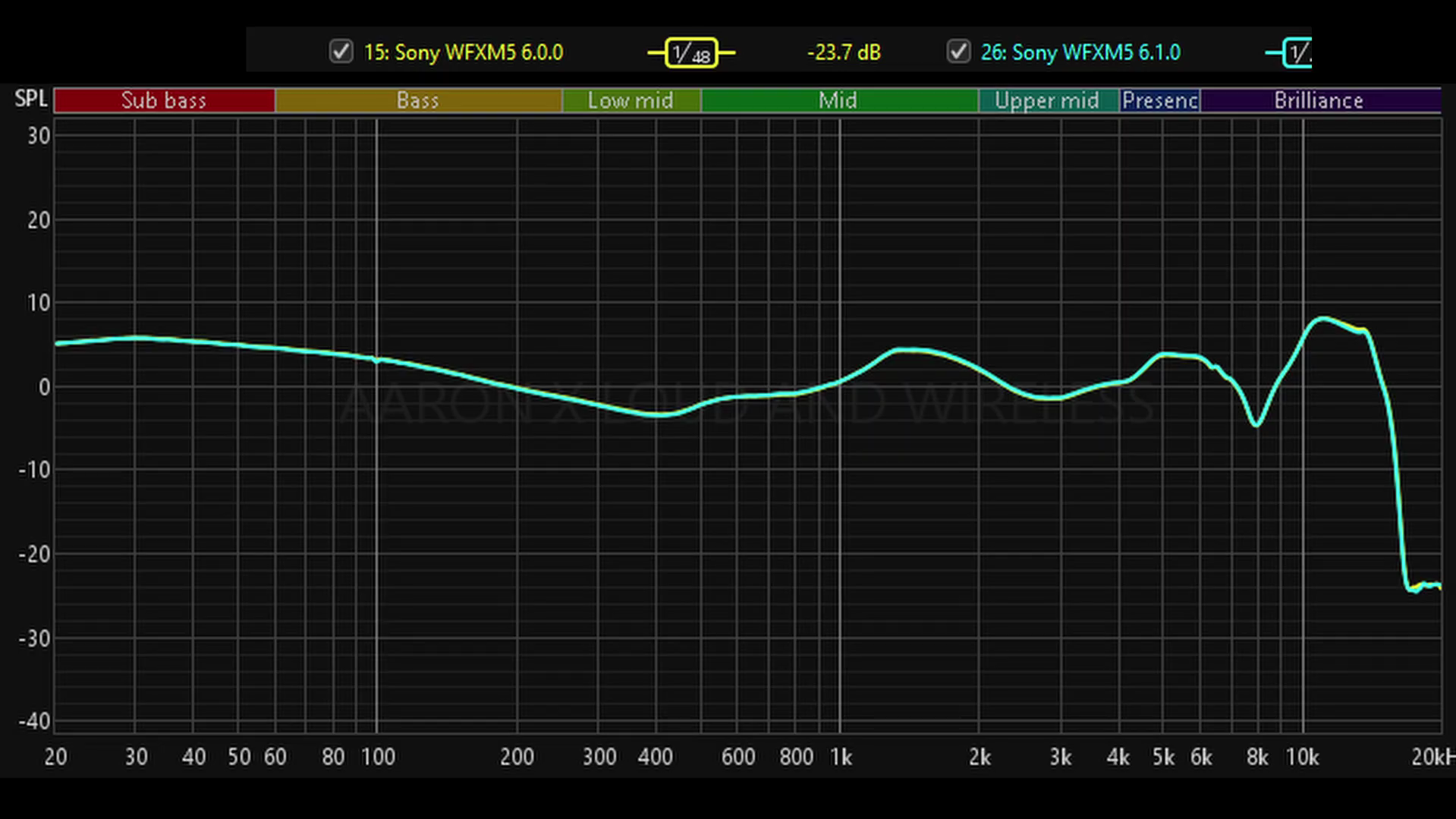
Task: Click the 100 Hz frequency axis label
Action: [x=378, y=757]
